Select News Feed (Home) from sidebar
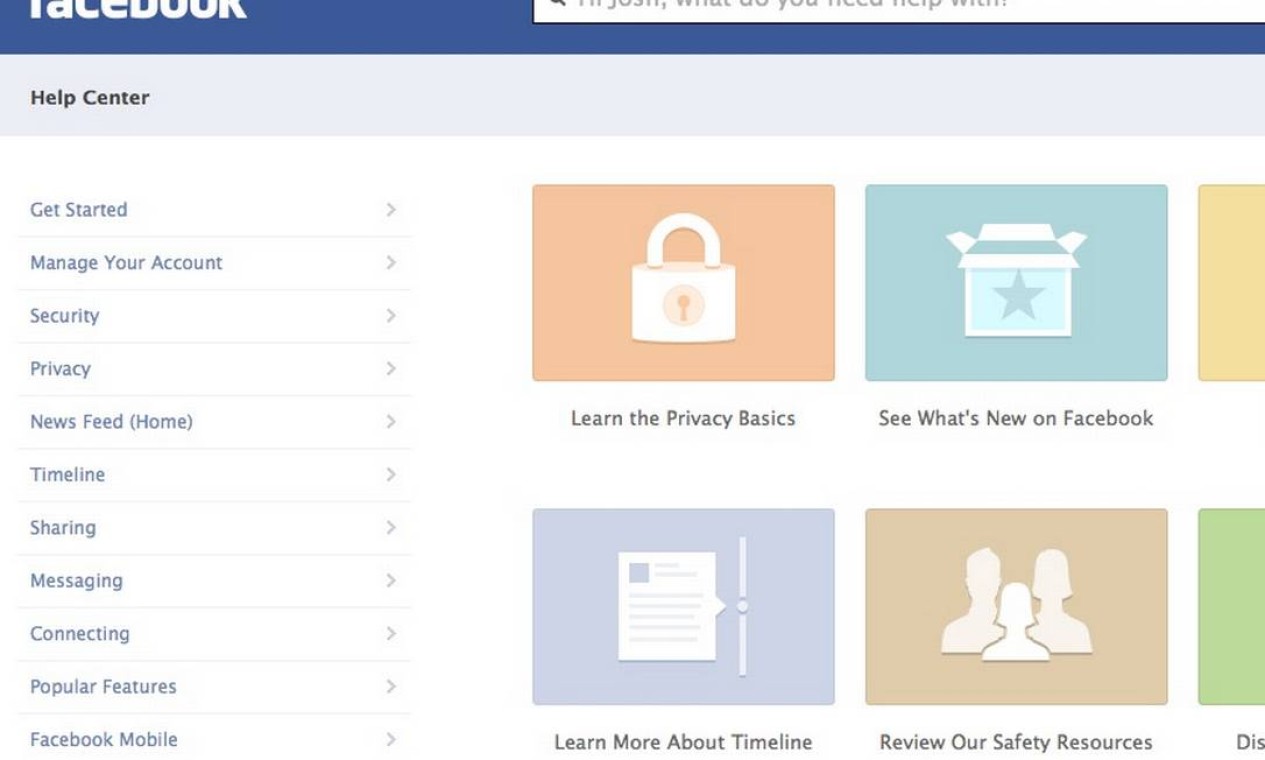Screen dimensions: 1265x760 tap(111, 422)
